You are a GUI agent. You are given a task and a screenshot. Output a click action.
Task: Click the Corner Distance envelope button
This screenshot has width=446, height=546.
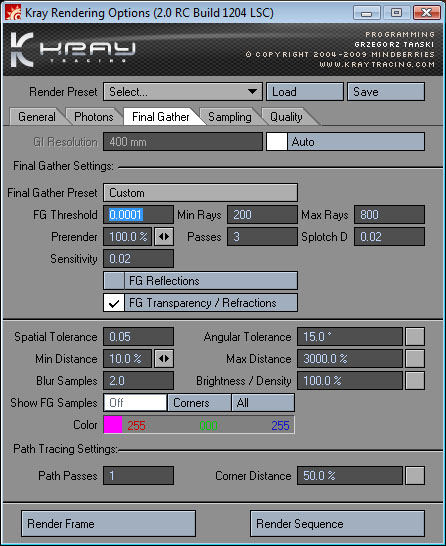(x=415, y=476)
